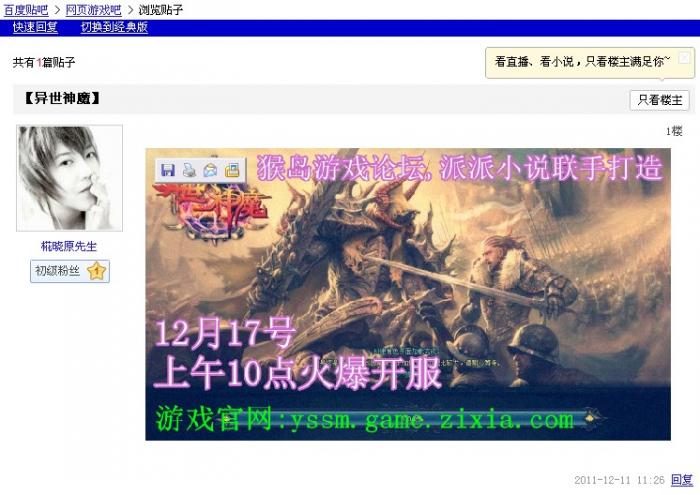Open the username link under the avatar
The height and width of the screenshot is (495, 700).
coord(69,246)
